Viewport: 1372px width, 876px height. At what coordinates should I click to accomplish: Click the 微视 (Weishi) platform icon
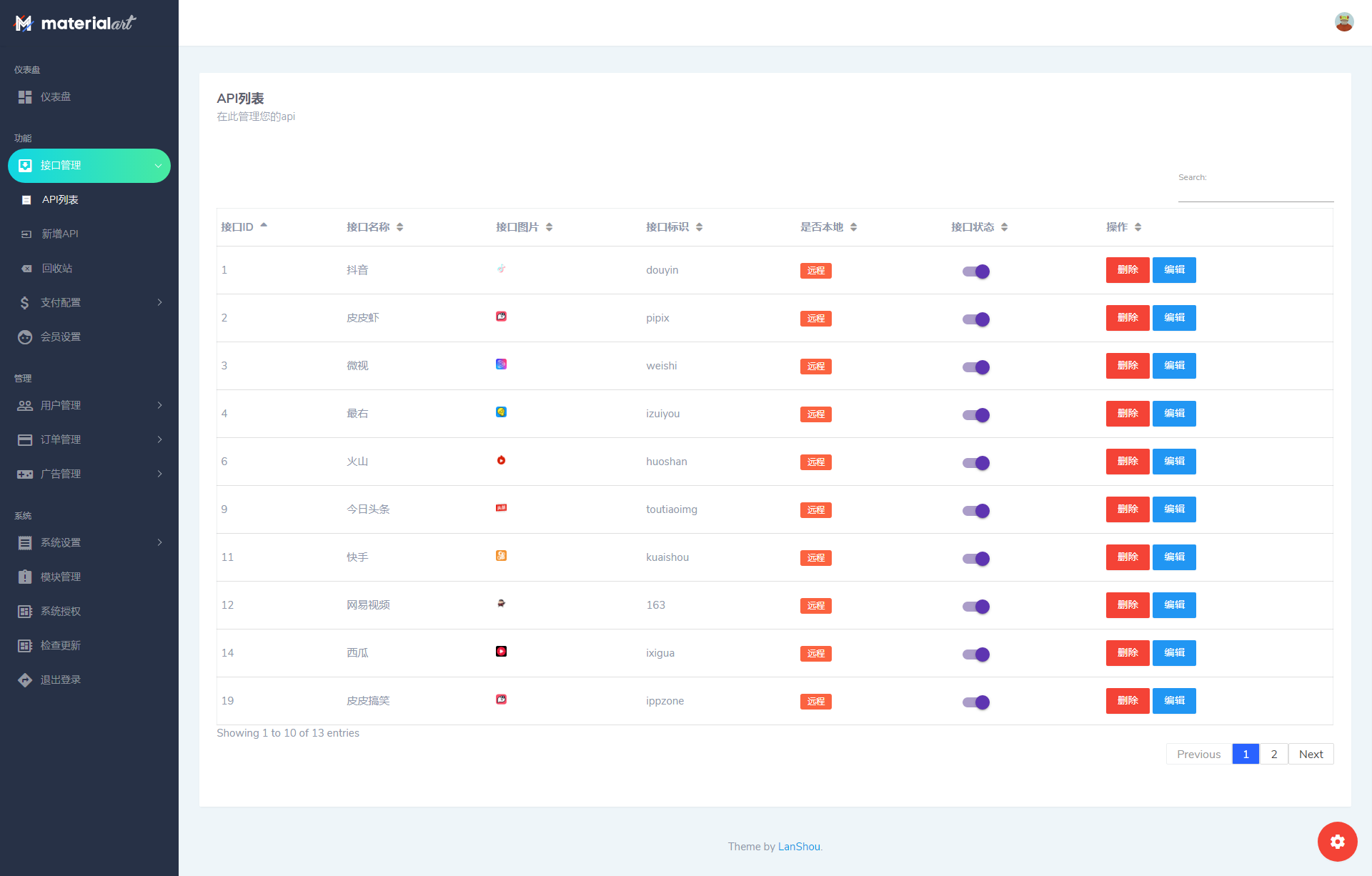tap(501, 363)
